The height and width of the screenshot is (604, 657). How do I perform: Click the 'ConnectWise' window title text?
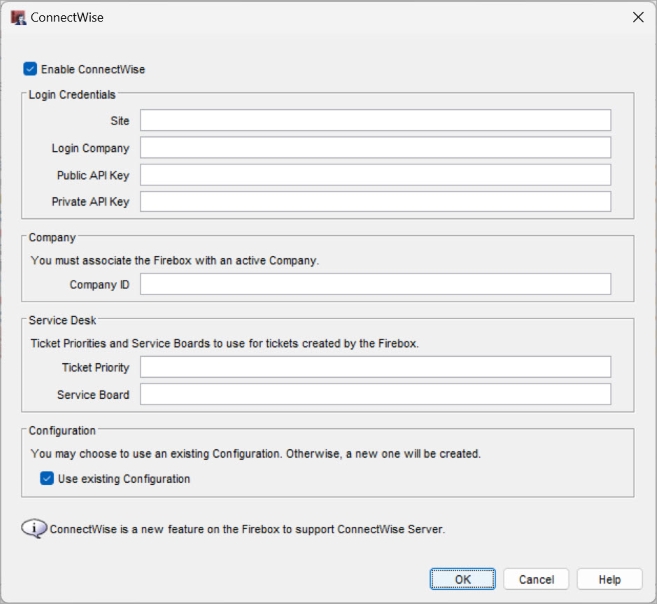pos(67,18)
